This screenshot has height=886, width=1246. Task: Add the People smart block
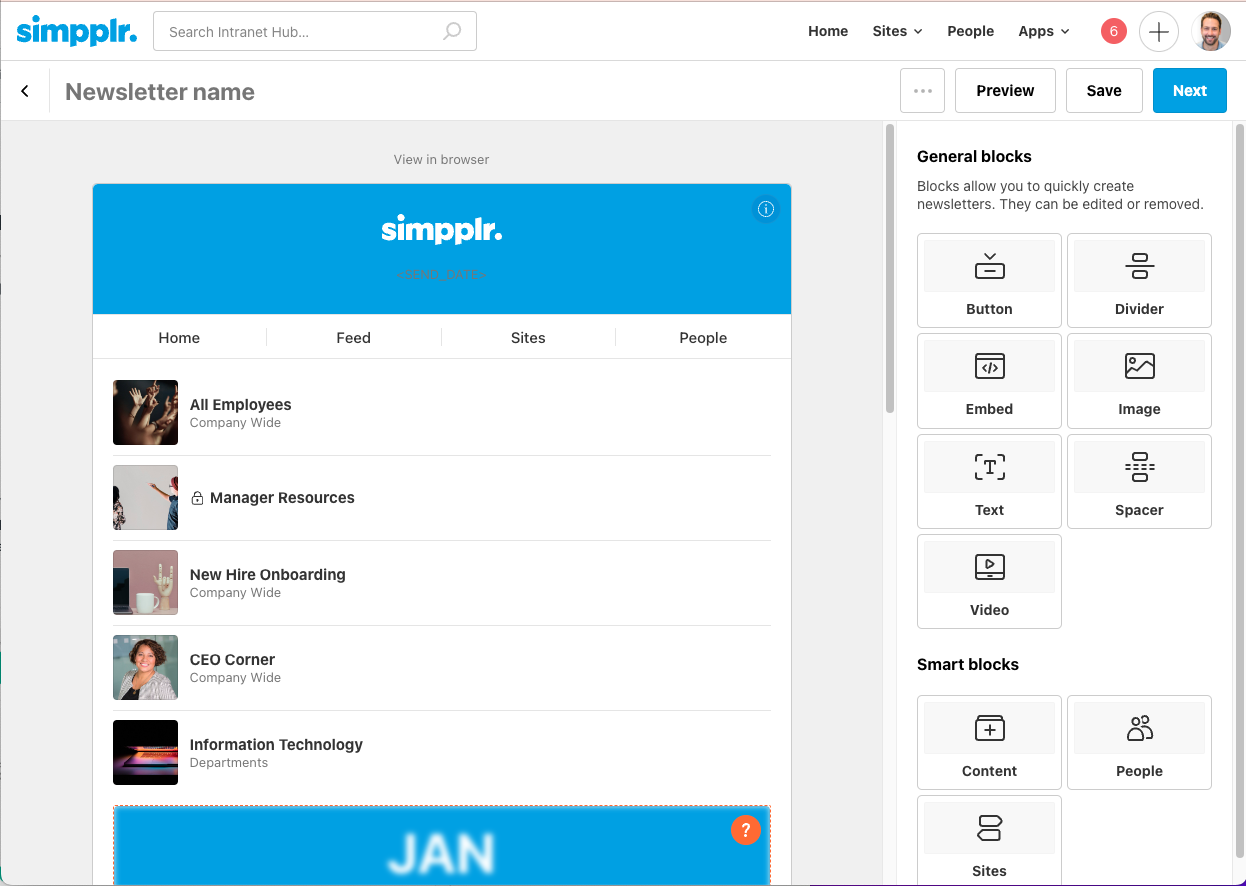coord(1139,743)
